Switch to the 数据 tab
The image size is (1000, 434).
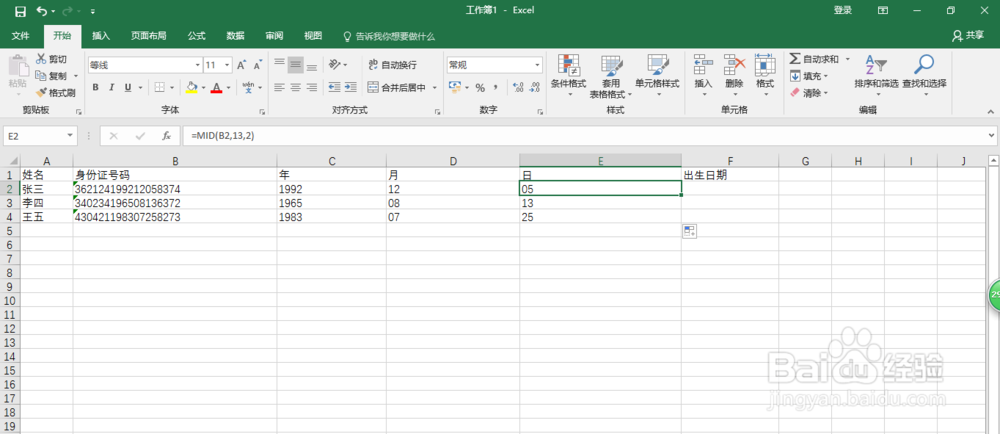pyautogui.click(x=235, y=36)
